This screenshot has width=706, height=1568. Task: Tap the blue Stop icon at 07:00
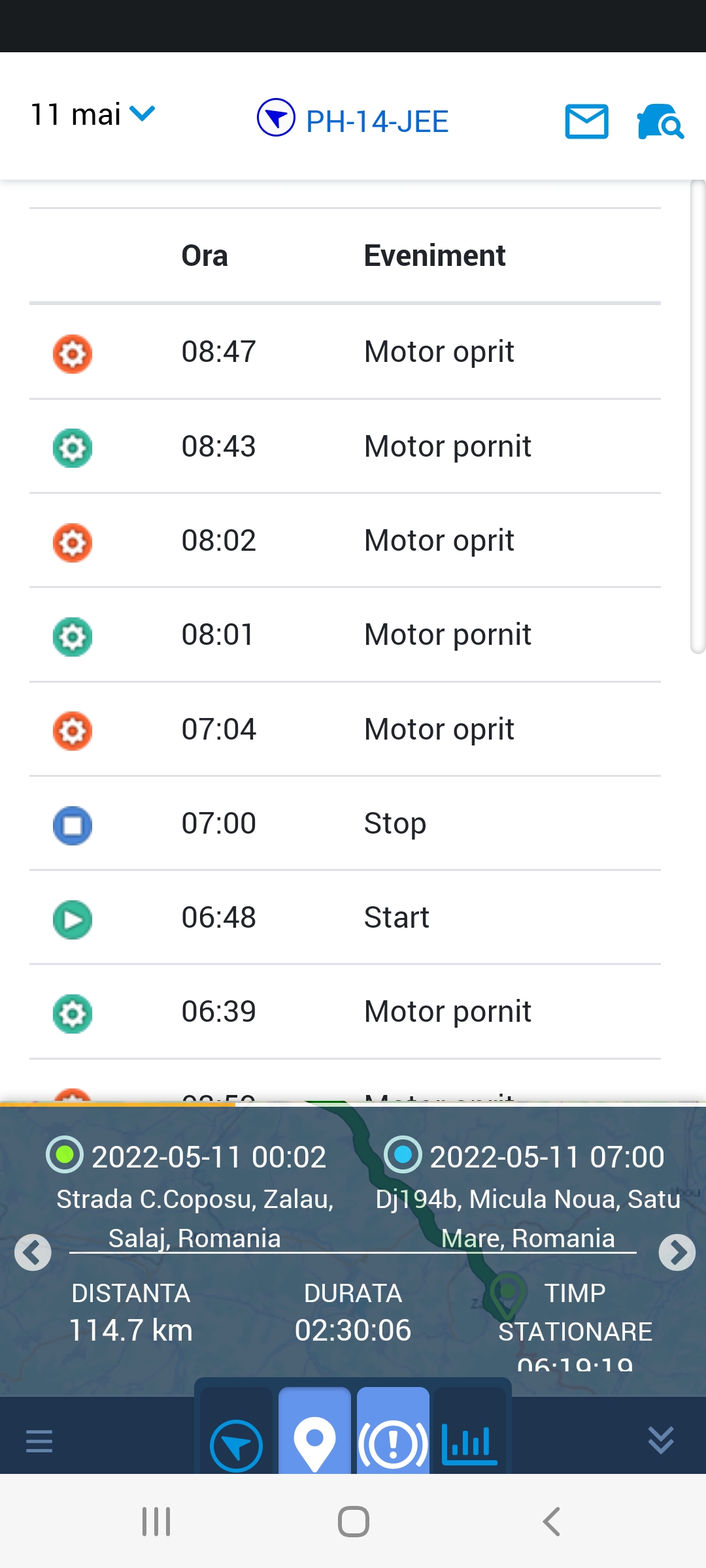pos(73,825)
